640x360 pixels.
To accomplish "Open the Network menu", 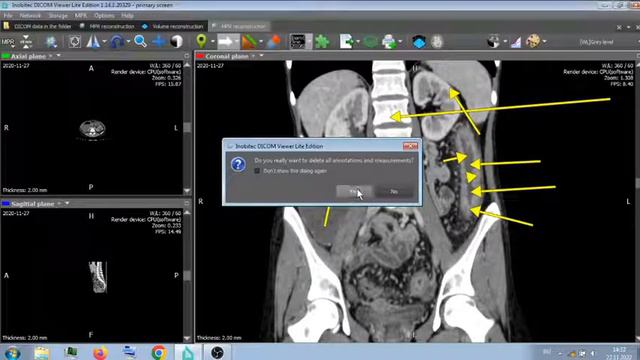I will (x=30, y=16).
